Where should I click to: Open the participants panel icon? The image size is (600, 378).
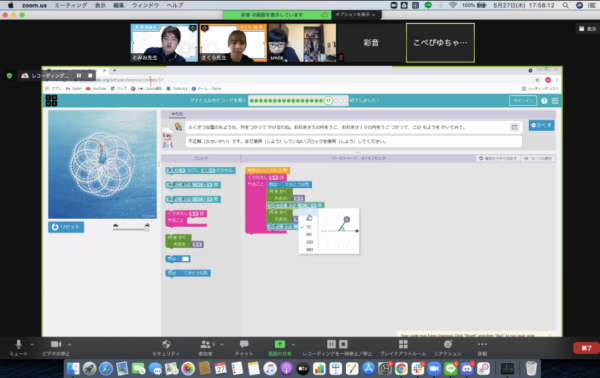(x=205, y=344)
